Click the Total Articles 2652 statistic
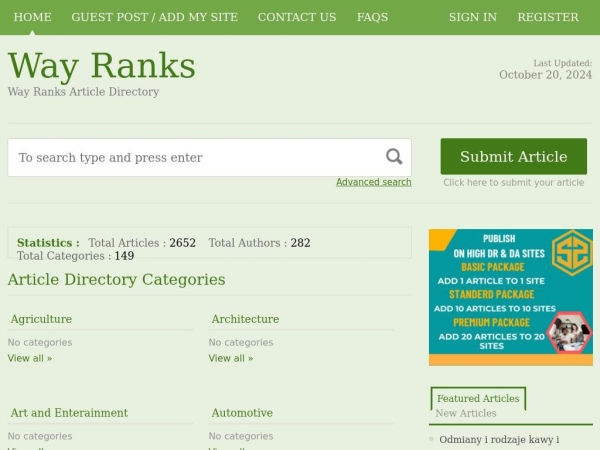The image size is (600, 450). (142, 243)
